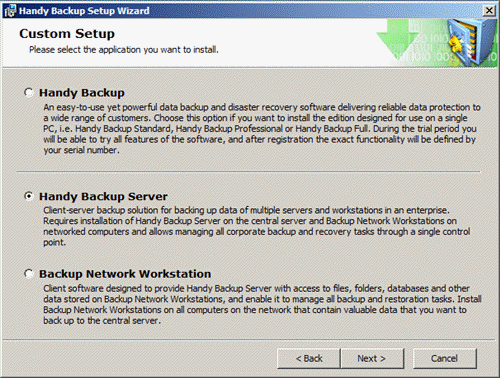Proceed with the Next button
500x378 pixels.
tap(372, 358)
